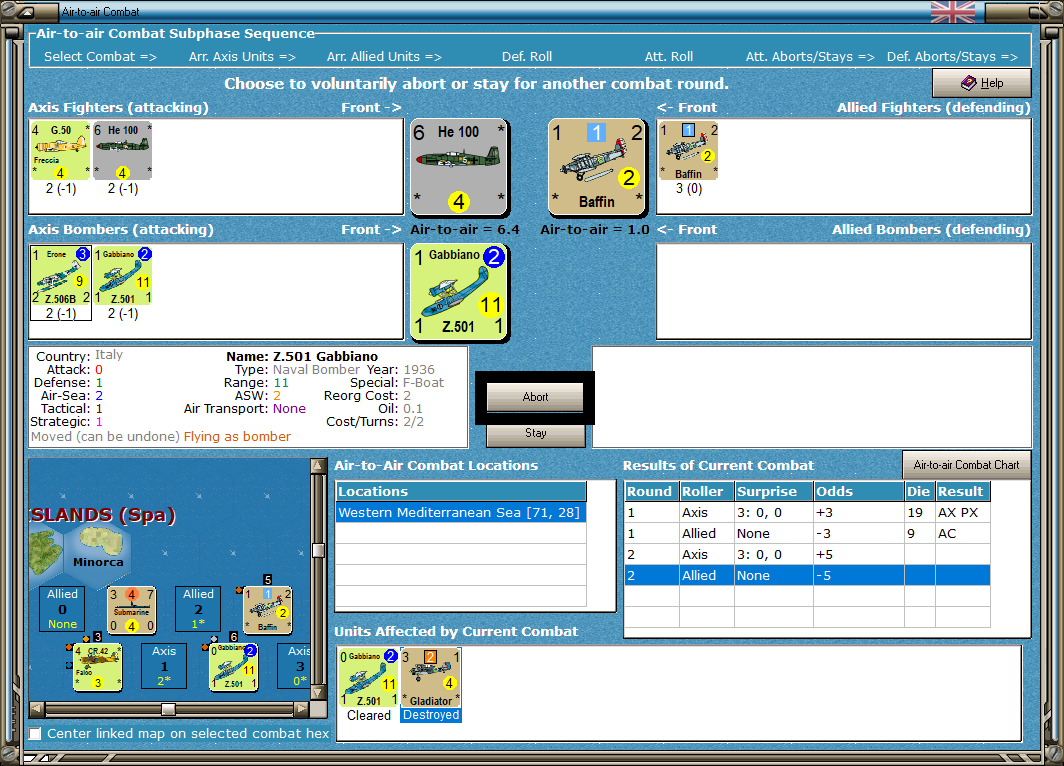Image resolution: width=1064 pixels, height=766 pixels.
Task: Click the Odds column header
Action: tap(858, 491)
